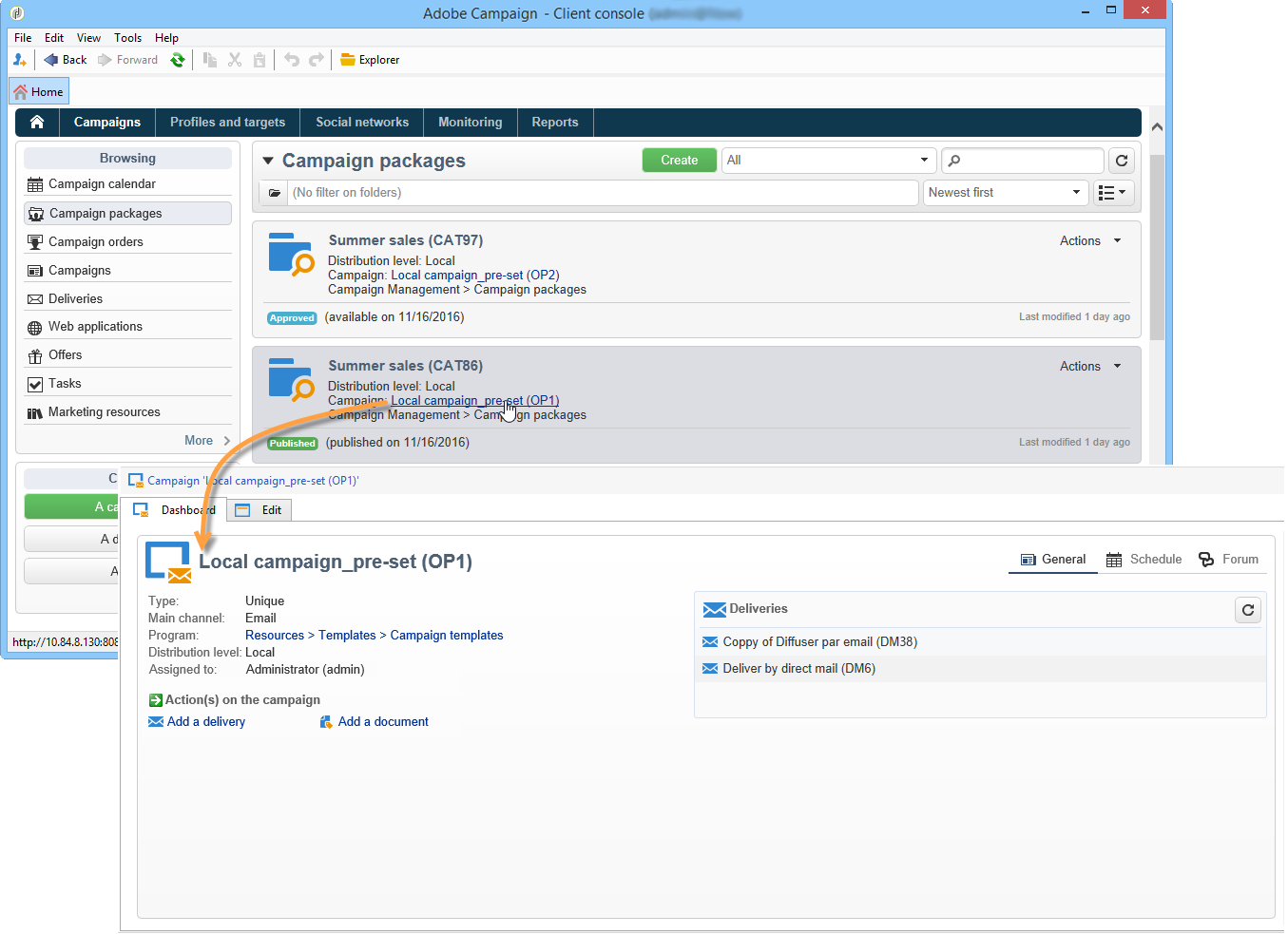Click the Campaign orders trophy icon
The width and height of the screenshot is (1288, 934).
(35, 242)
